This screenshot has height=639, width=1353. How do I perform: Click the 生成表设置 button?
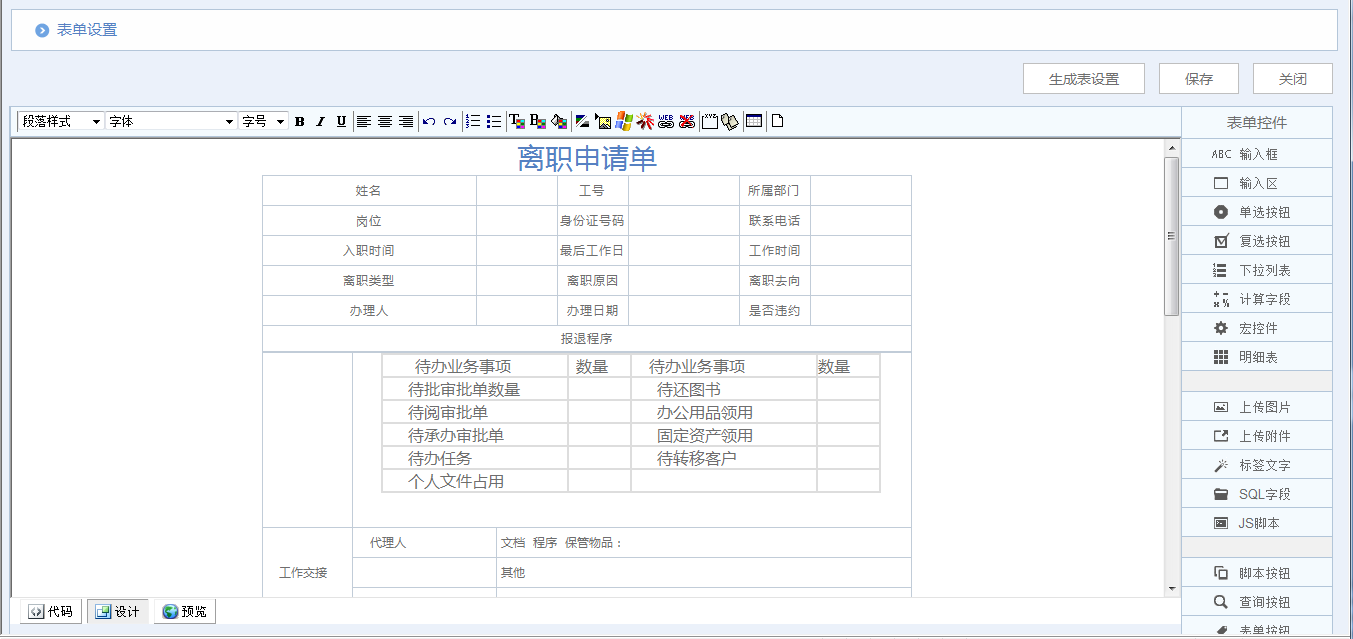(x=1083, y=78)
